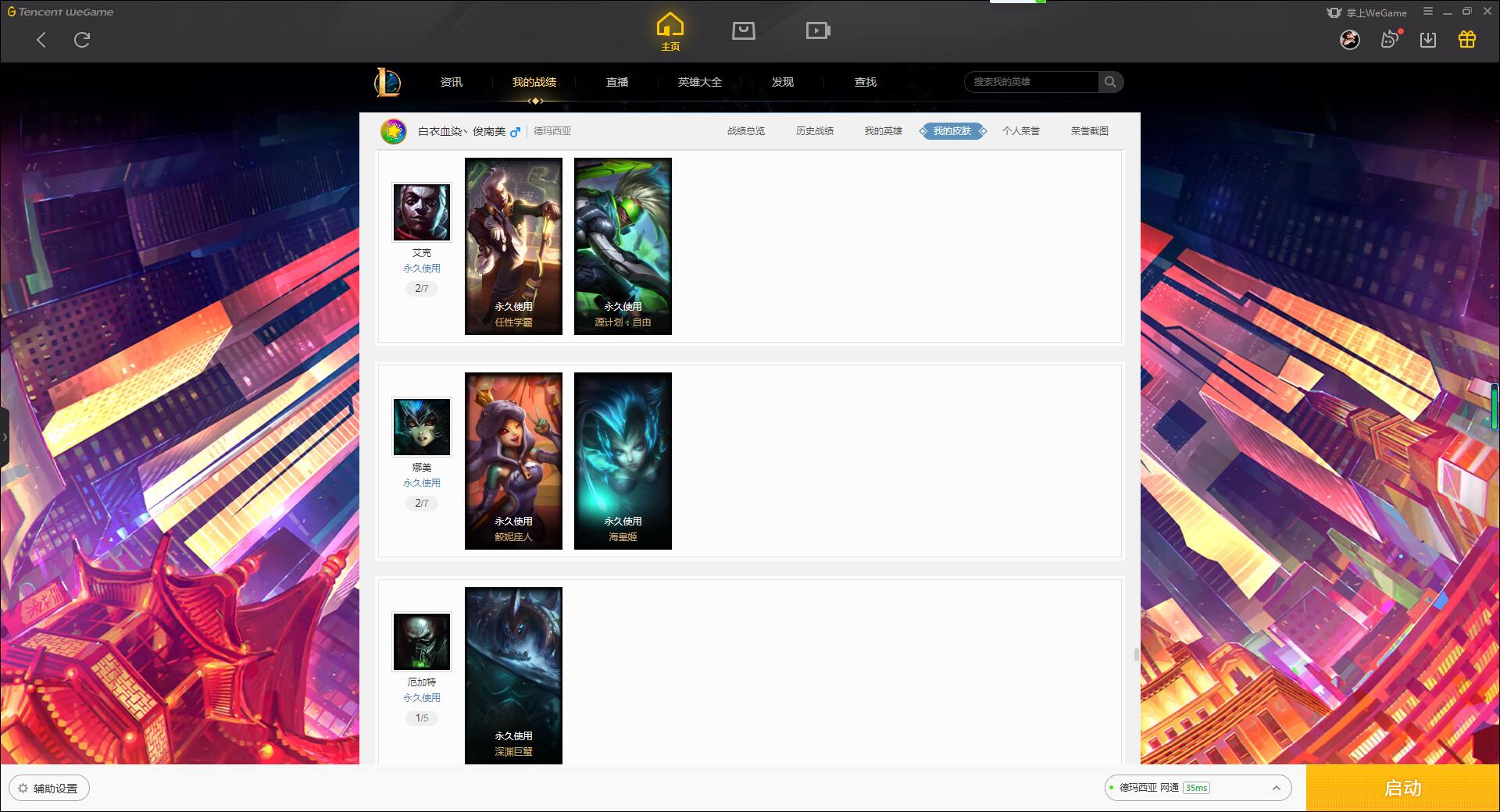Focus the 搜索我的英雄 search field
1500x812 pixels.
pos(1032,82)
